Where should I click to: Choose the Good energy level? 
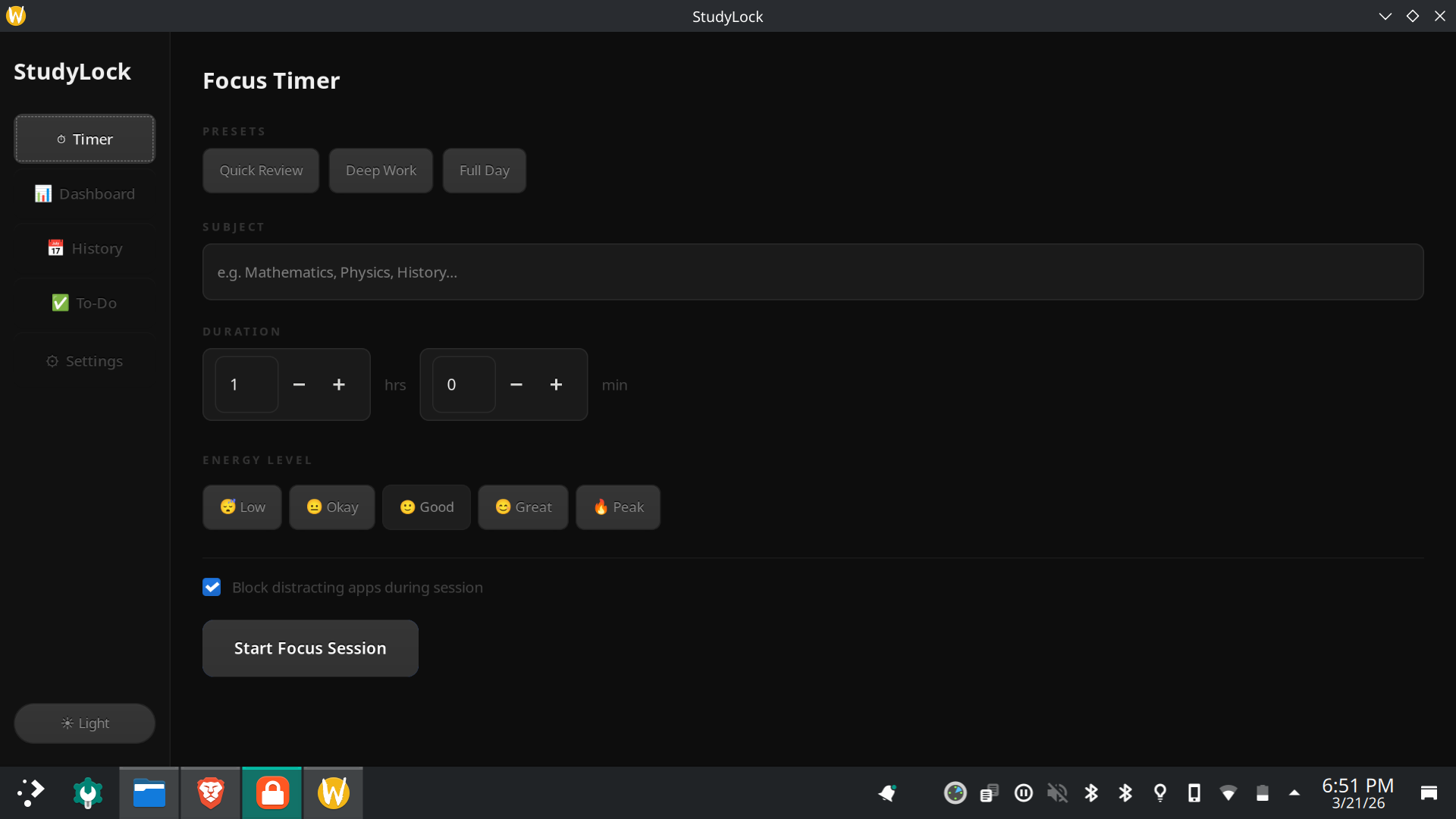coord(426,507)
